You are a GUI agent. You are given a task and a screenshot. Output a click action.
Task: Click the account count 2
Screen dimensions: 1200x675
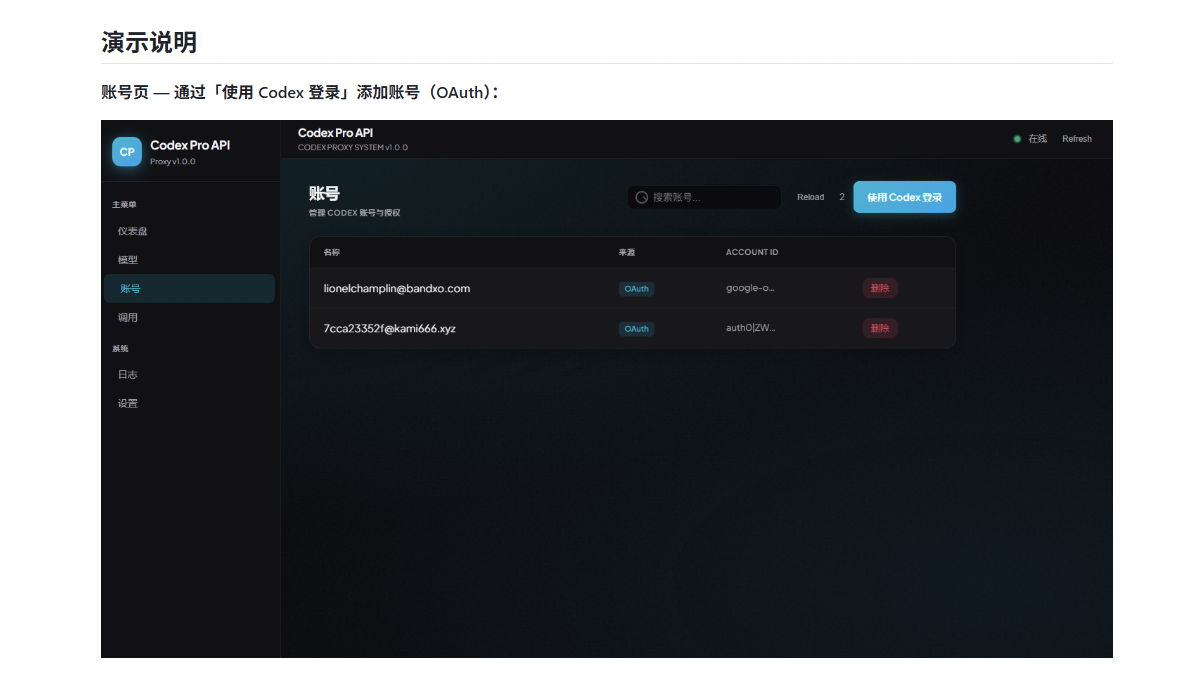[842, 197]
